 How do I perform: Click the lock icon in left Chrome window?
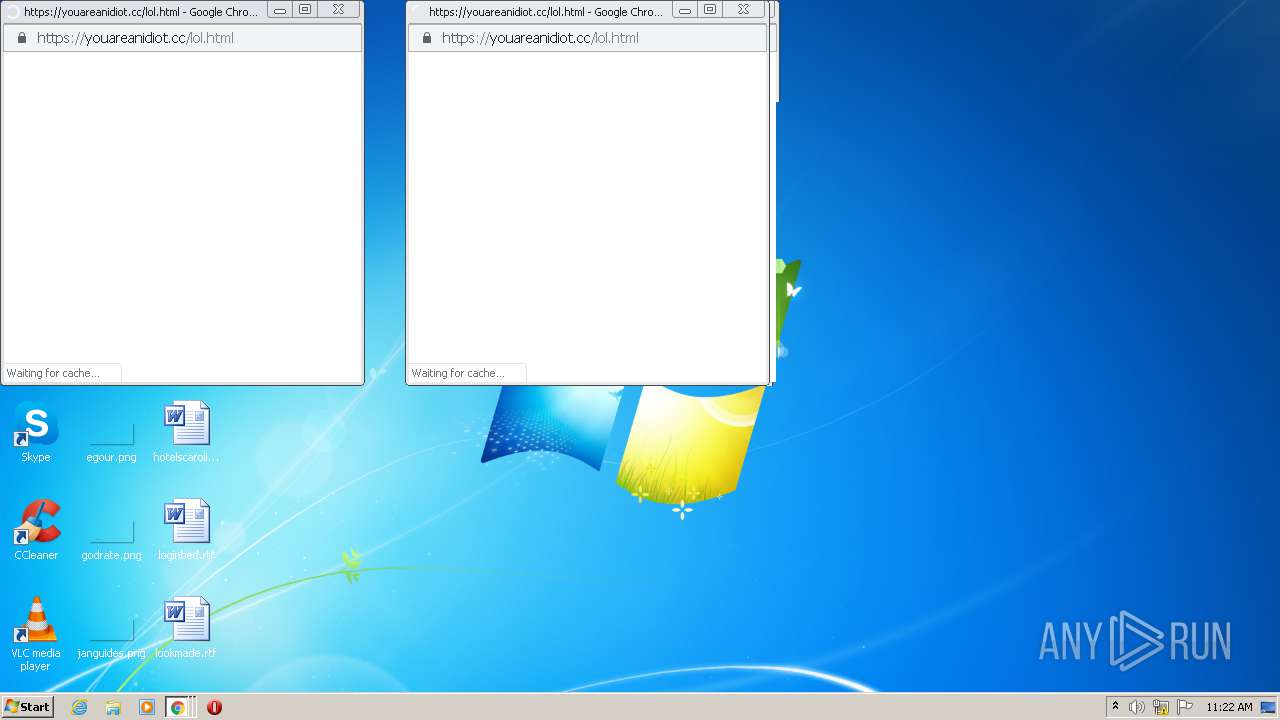21,38
